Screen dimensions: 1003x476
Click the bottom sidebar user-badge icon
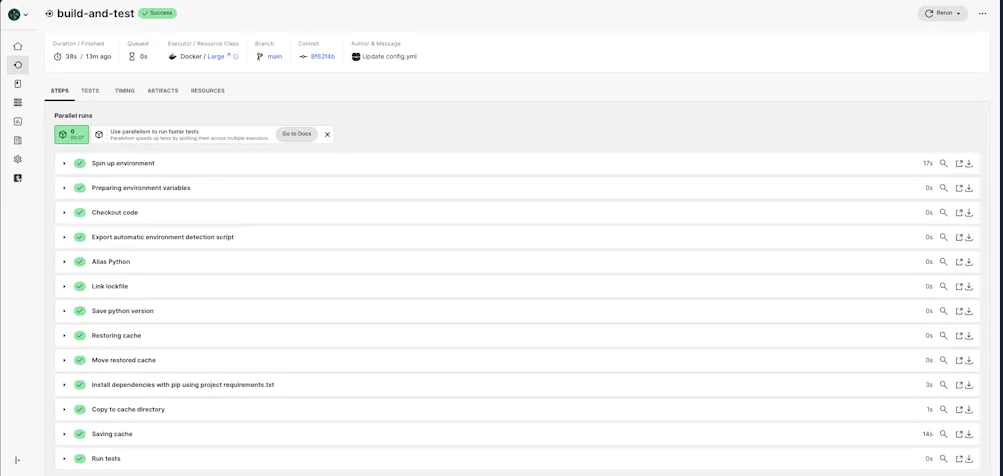18,178
